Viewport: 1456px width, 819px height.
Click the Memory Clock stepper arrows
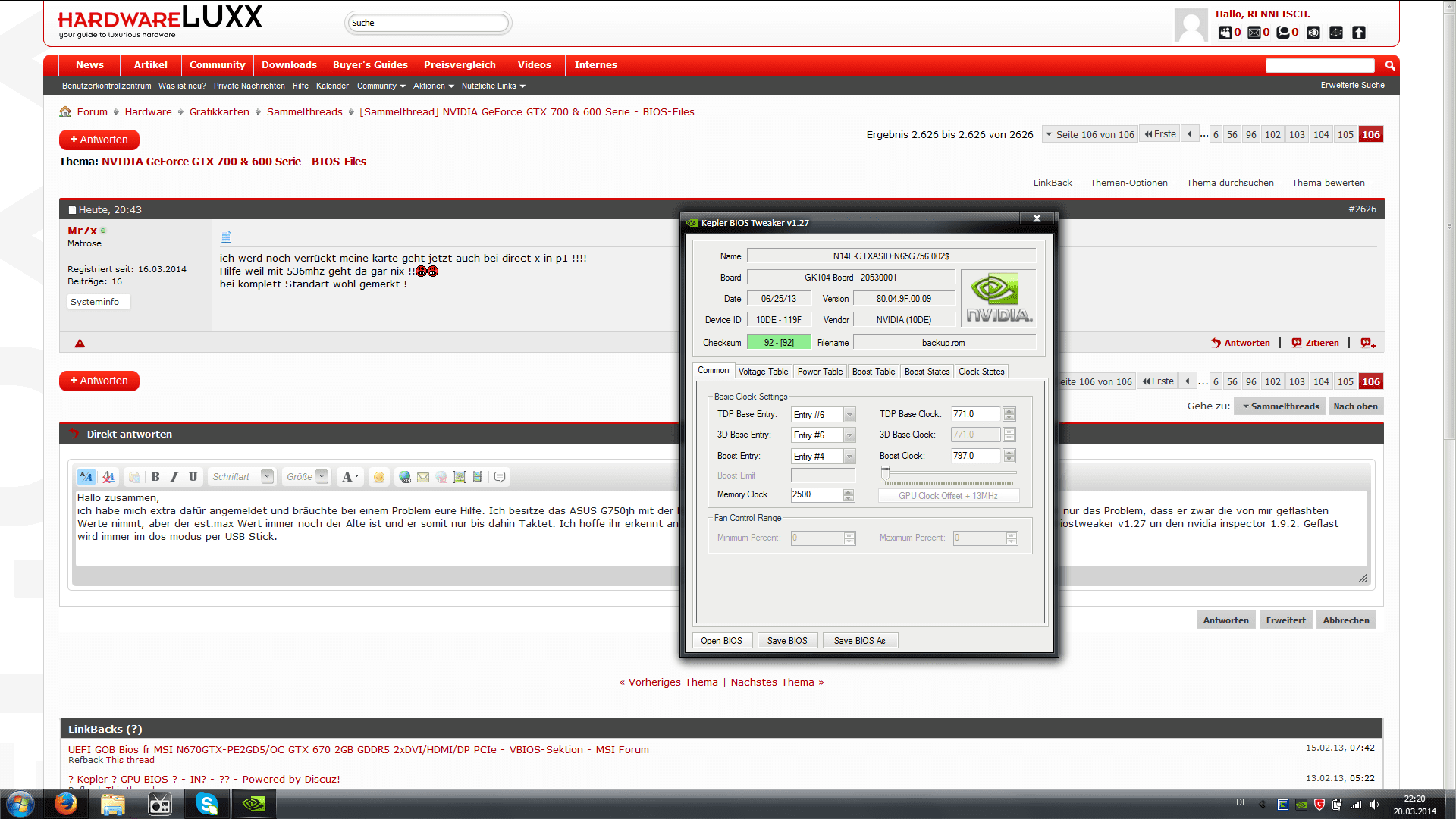(849, 494)
